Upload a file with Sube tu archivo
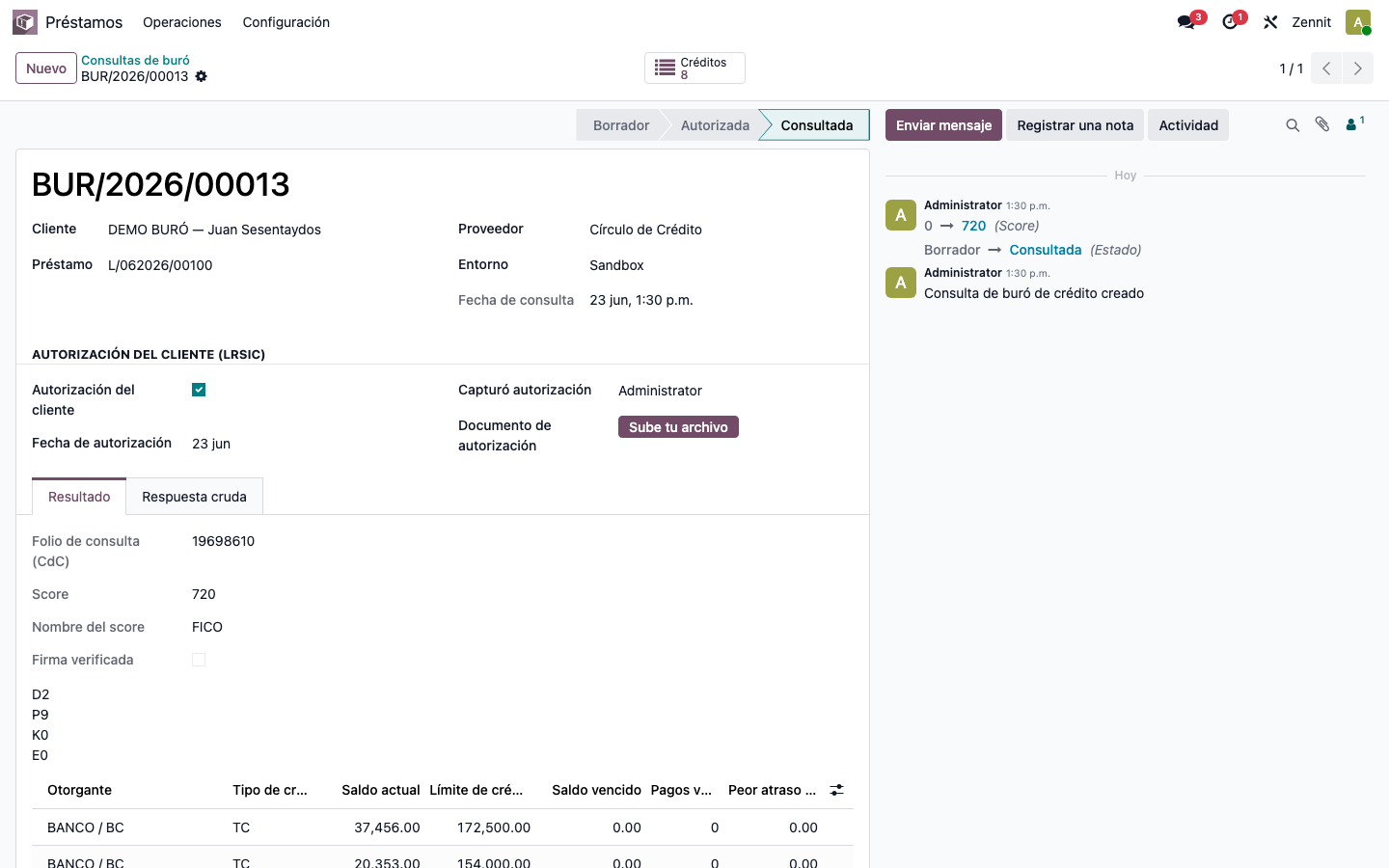 click(x=678, y=427)
